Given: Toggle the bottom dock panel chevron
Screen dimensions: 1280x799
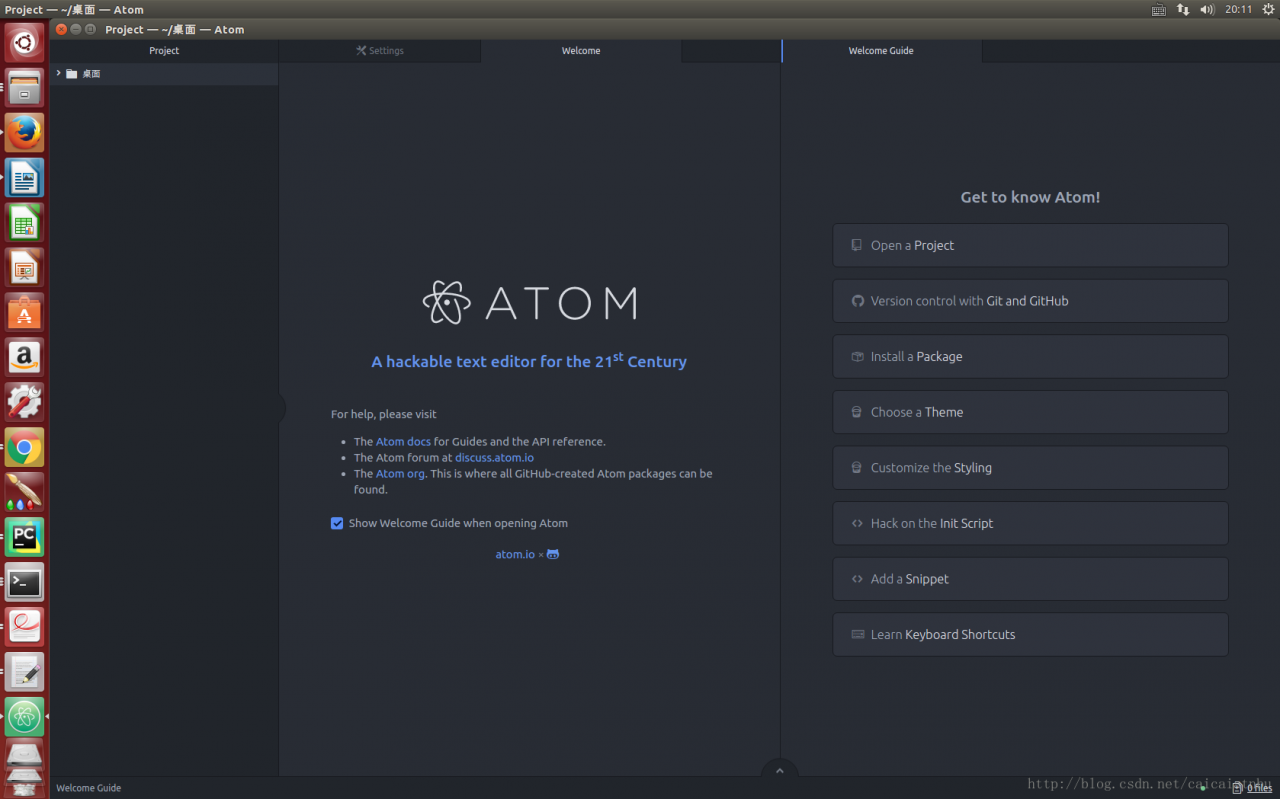Looking at the screenshot, I should point(779,770).
